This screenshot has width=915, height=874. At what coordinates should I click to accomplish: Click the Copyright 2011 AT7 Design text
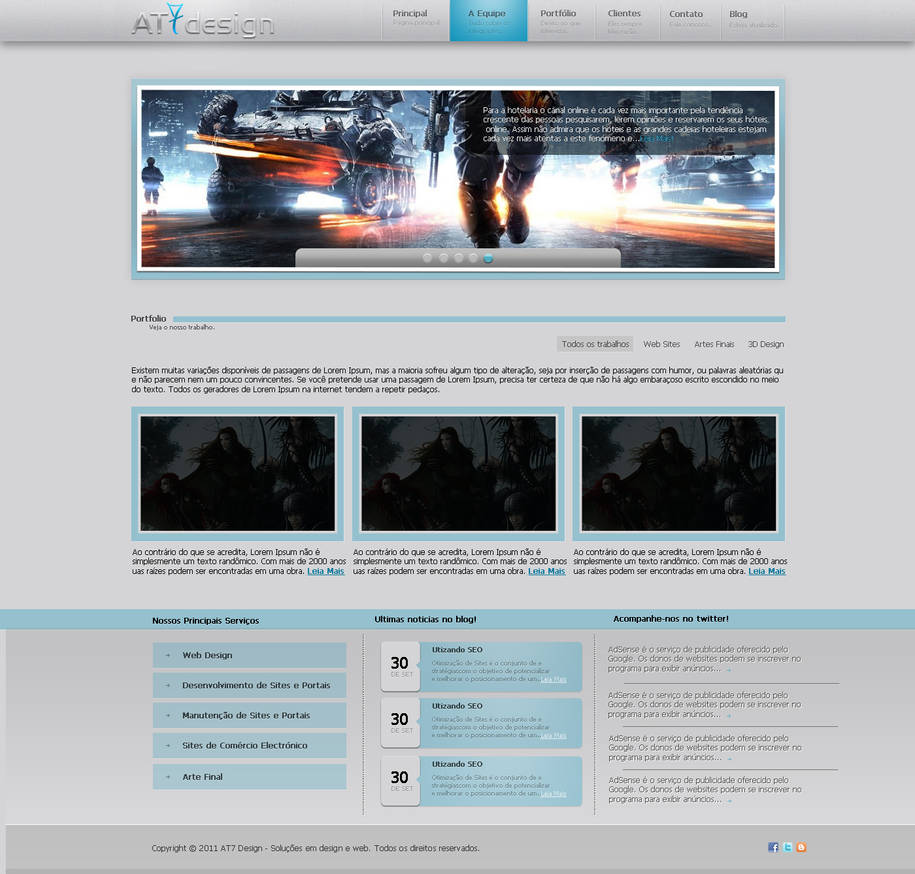tap(315, 848)
